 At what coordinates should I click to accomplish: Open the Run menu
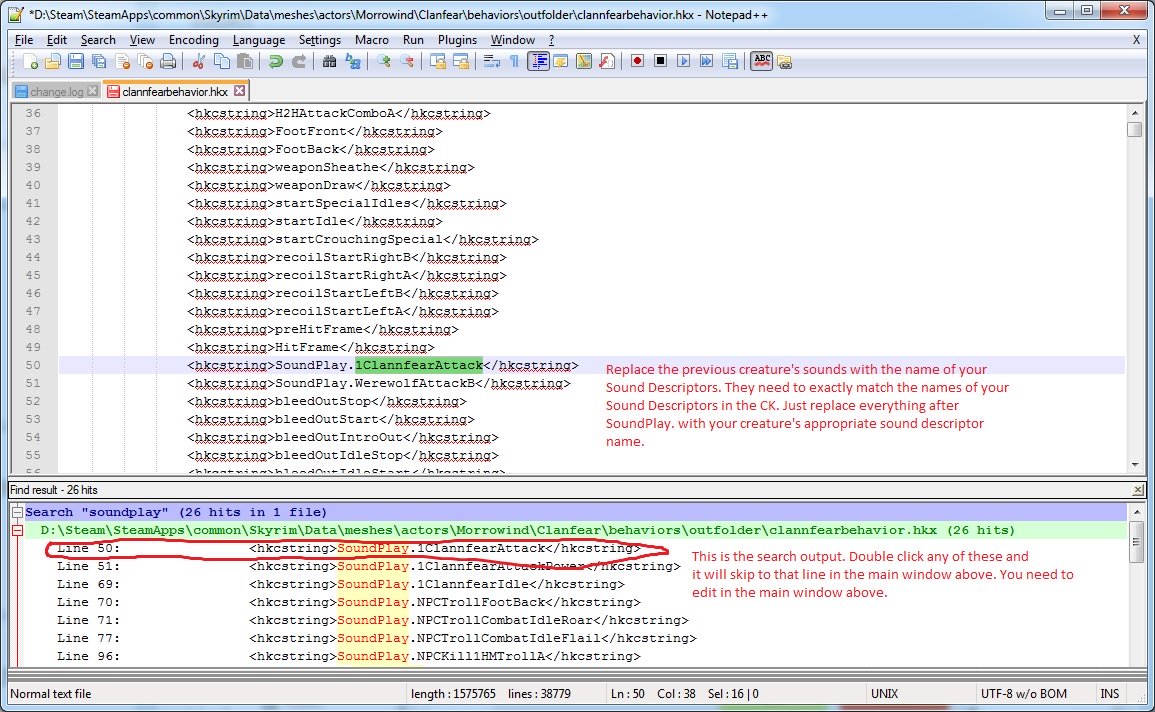(x=413, y=40)
